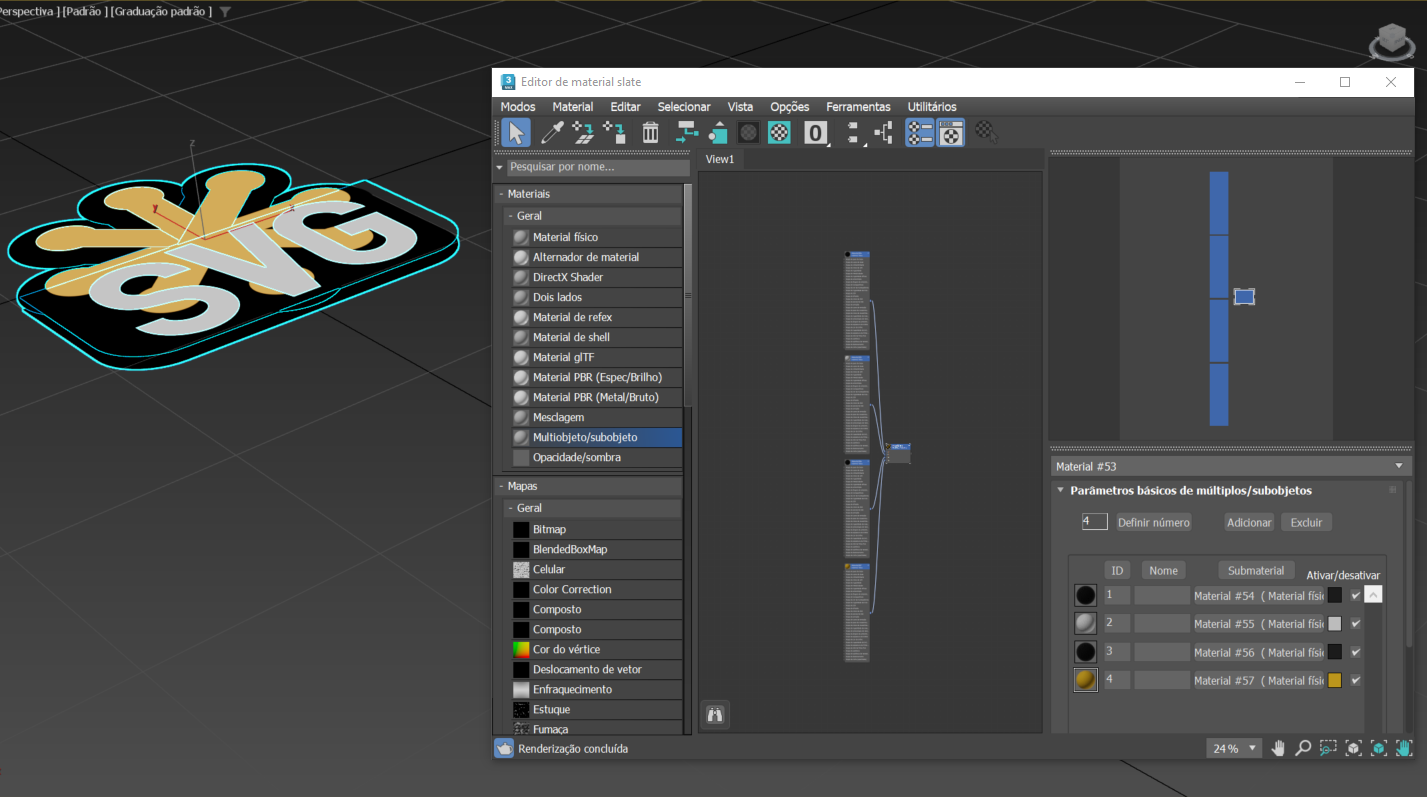Click Zoom Extents icon in status bar
This screenshot has width=1427, height=797.
(x=1353, y=748)
